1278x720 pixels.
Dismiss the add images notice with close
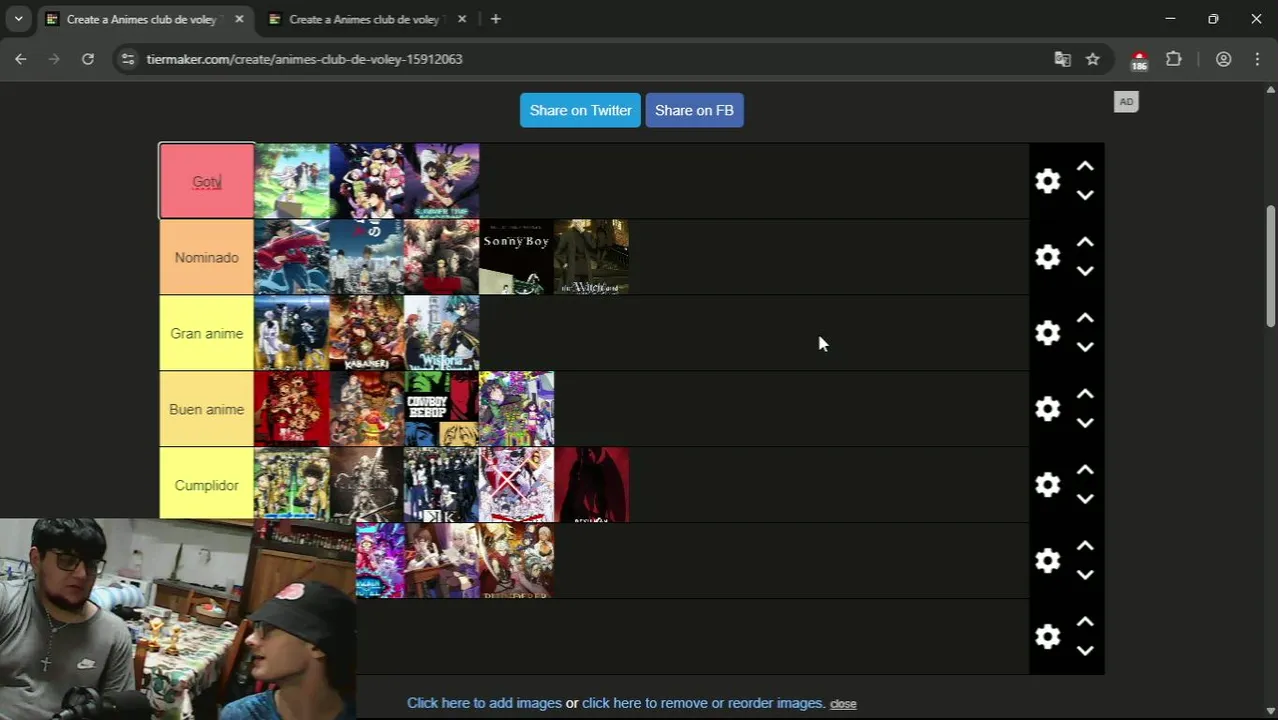point(843,704)
